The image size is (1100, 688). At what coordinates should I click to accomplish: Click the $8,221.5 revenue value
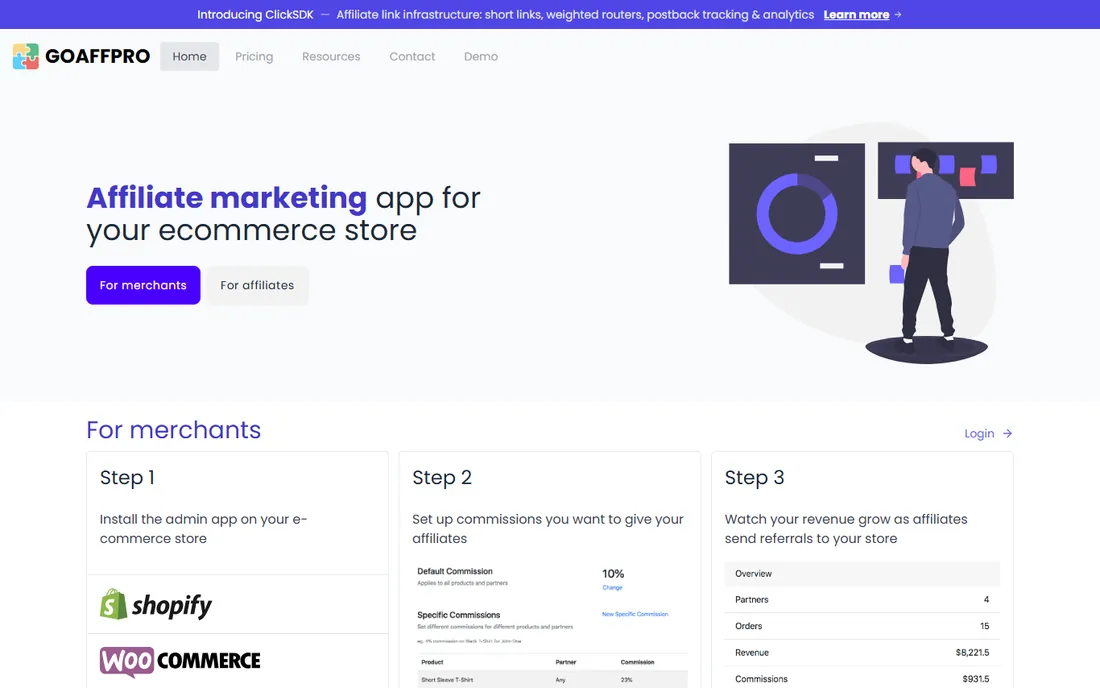972,653
